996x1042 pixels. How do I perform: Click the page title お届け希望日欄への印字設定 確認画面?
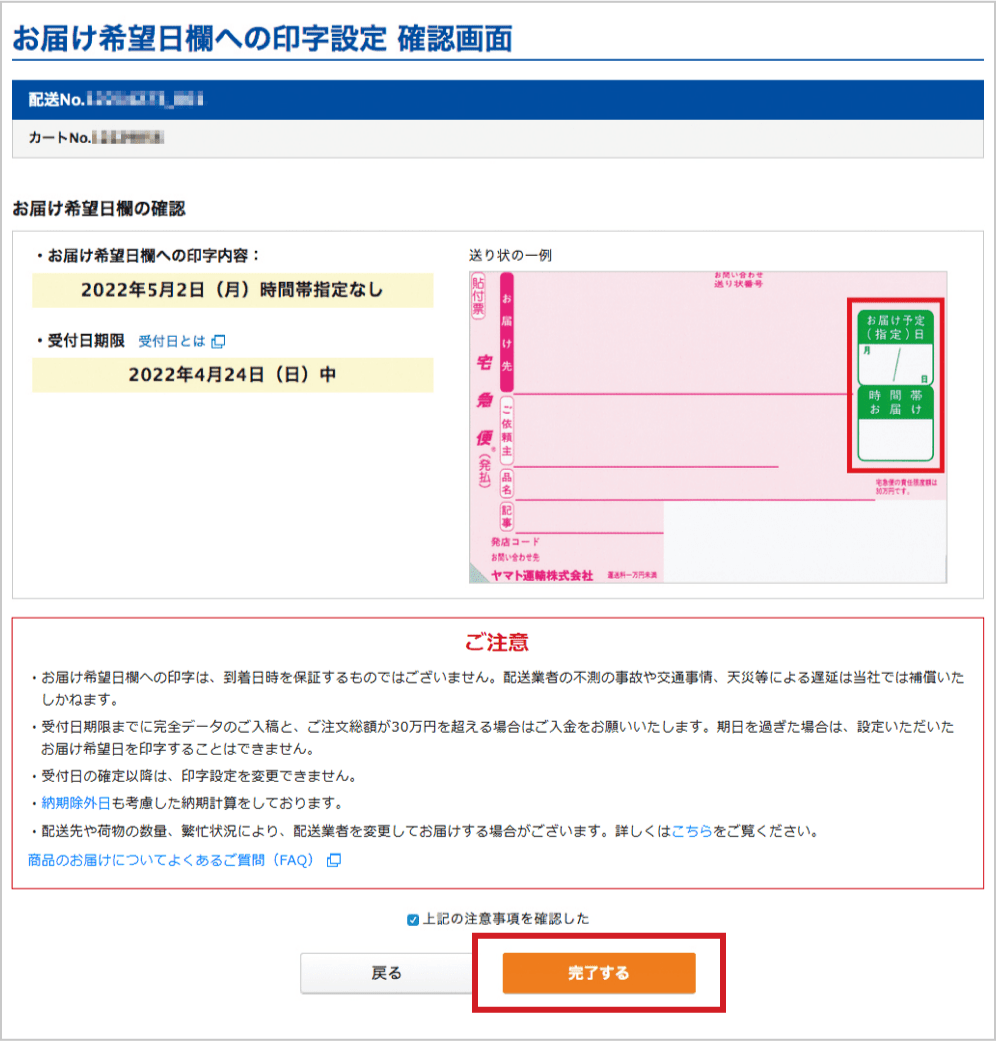[262, 39]
